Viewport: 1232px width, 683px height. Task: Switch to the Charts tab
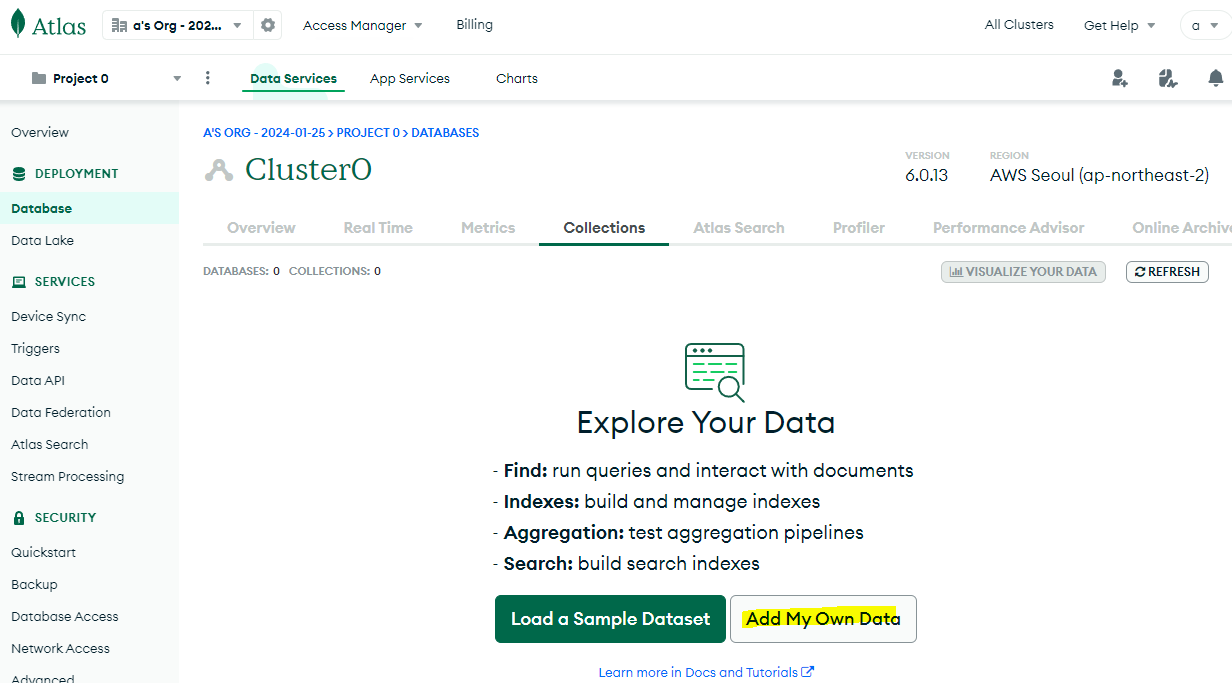[517, 78]
